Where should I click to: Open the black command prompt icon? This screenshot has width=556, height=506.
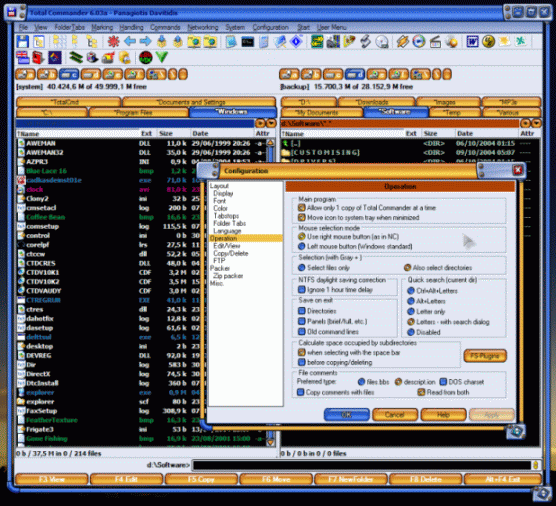pos(248,42)
